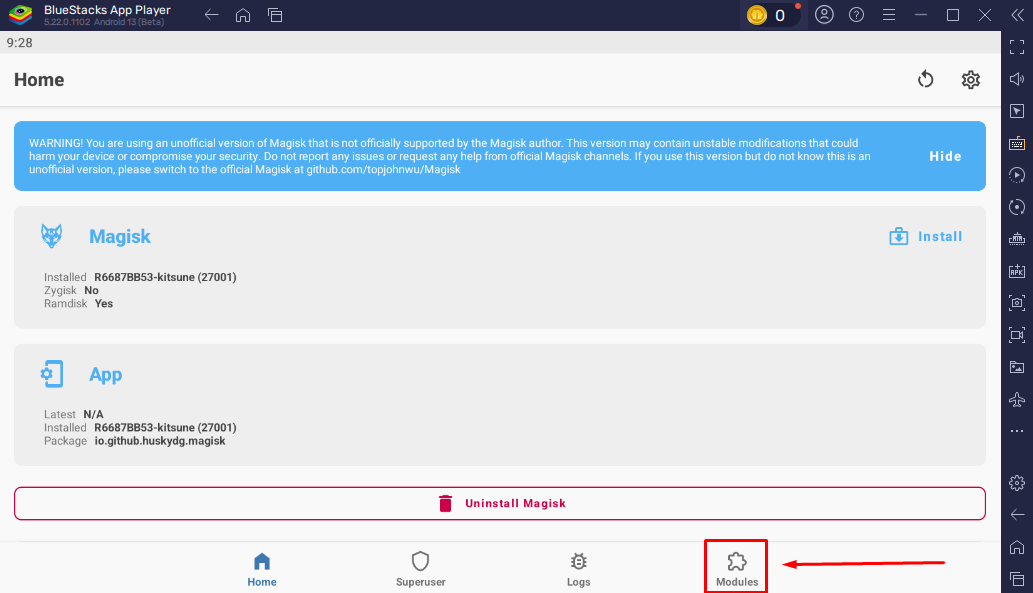Click the sync circular icon in sidebar

(1017, 207)
